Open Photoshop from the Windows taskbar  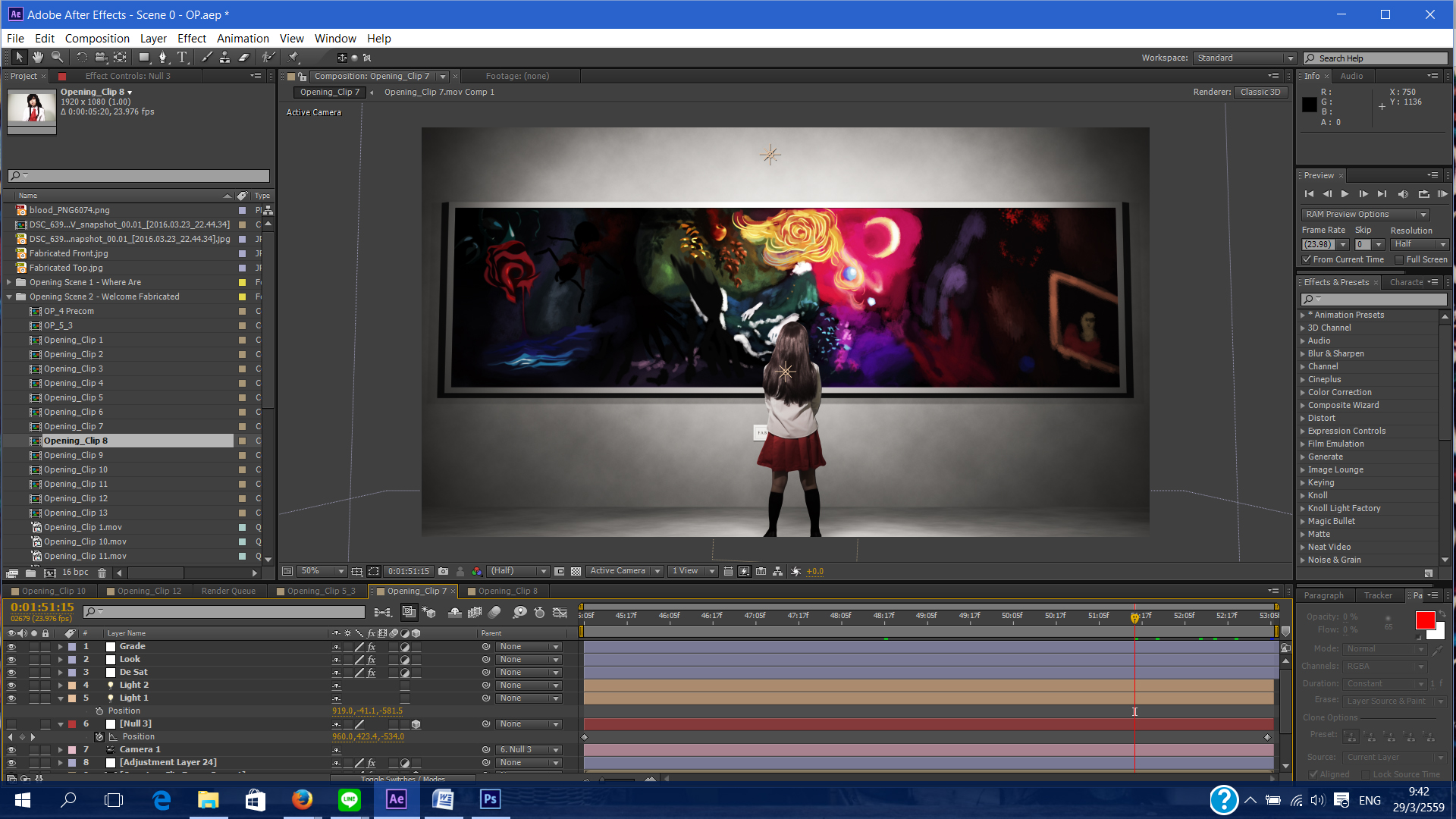point(490,799)
